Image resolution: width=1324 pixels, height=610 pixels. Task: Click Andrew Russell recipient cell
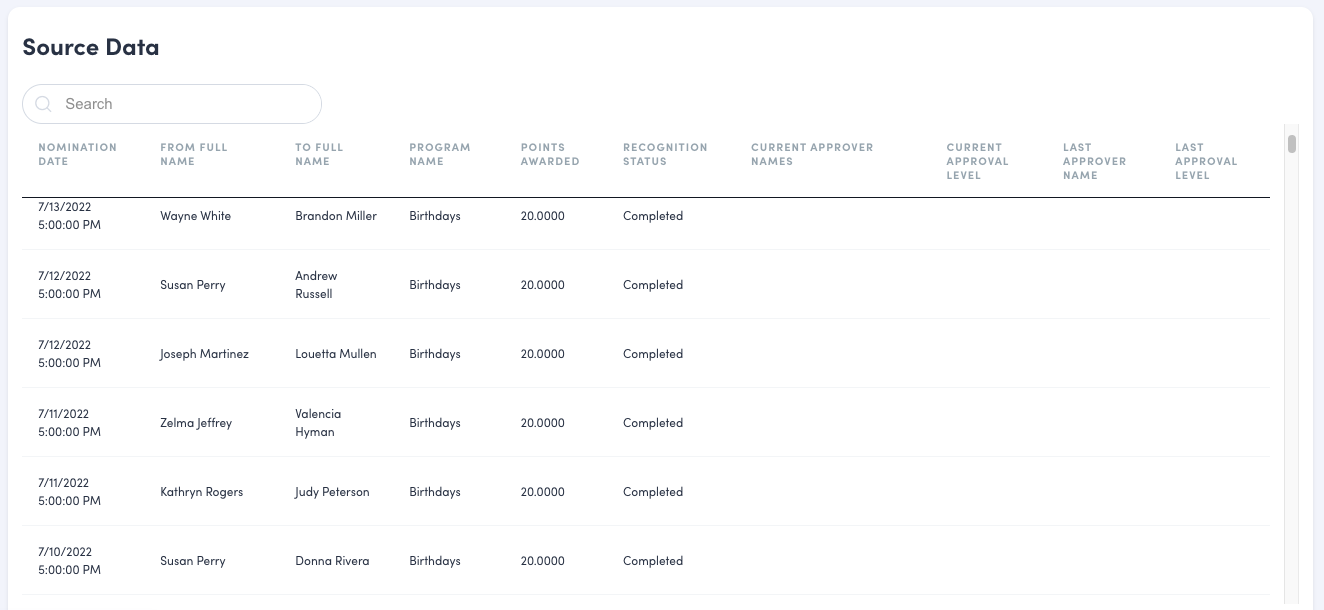coord(315,285)
